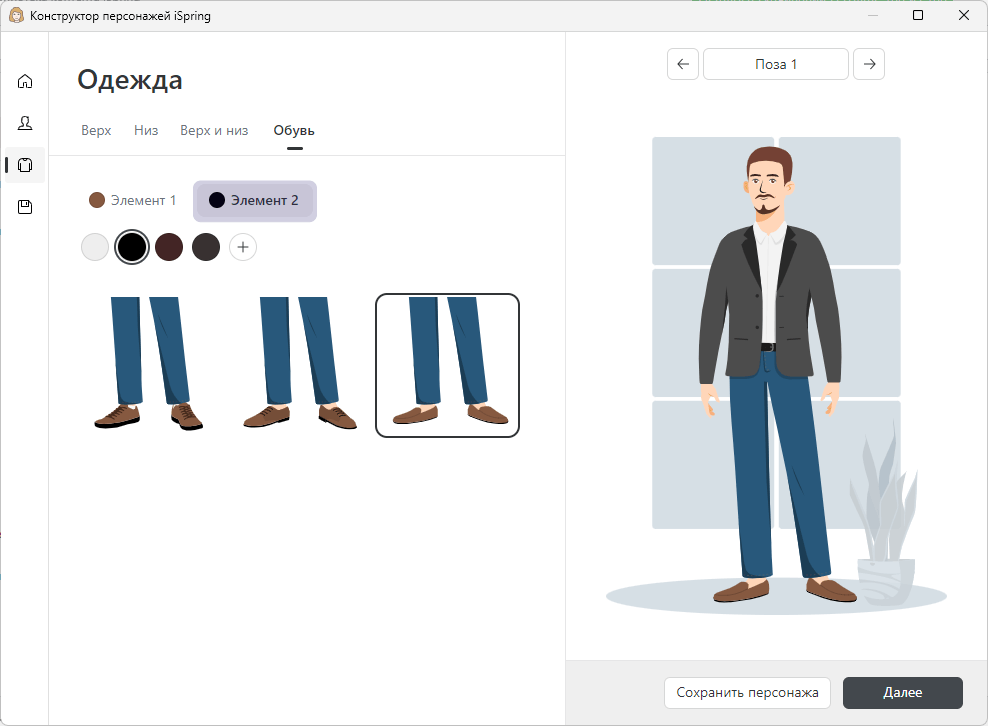Viewport: 988px width, 726px height.
Task: Go to the previous pose with left arrow
Action: [683, 64]
